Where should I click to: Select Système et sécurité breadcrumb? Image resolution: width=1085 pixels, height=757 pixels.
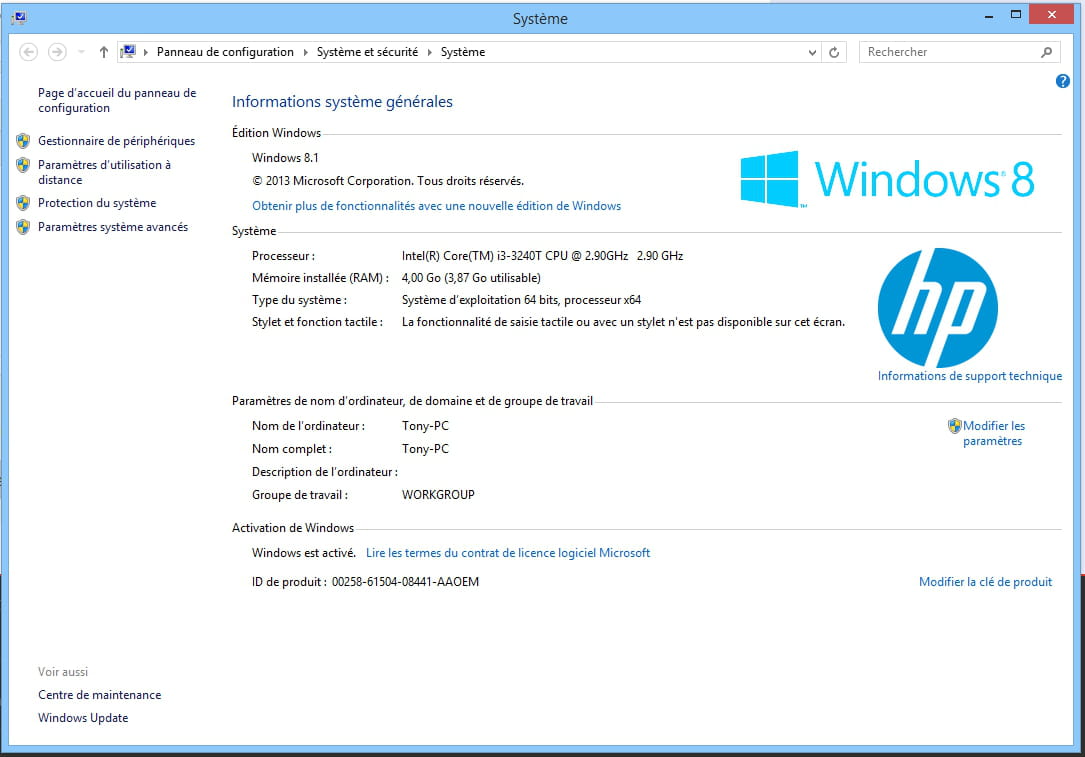367,52
